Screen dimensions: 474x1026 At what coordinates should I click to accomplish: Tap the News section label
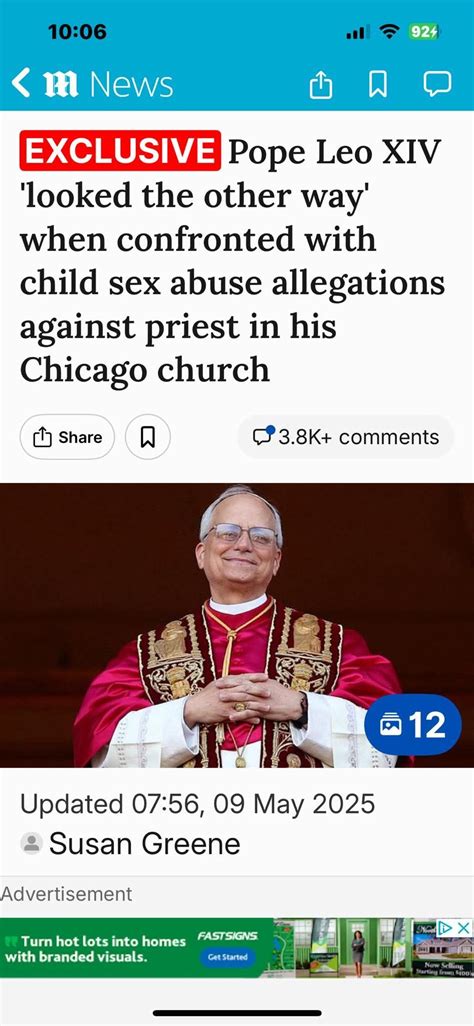coord(131,85)
